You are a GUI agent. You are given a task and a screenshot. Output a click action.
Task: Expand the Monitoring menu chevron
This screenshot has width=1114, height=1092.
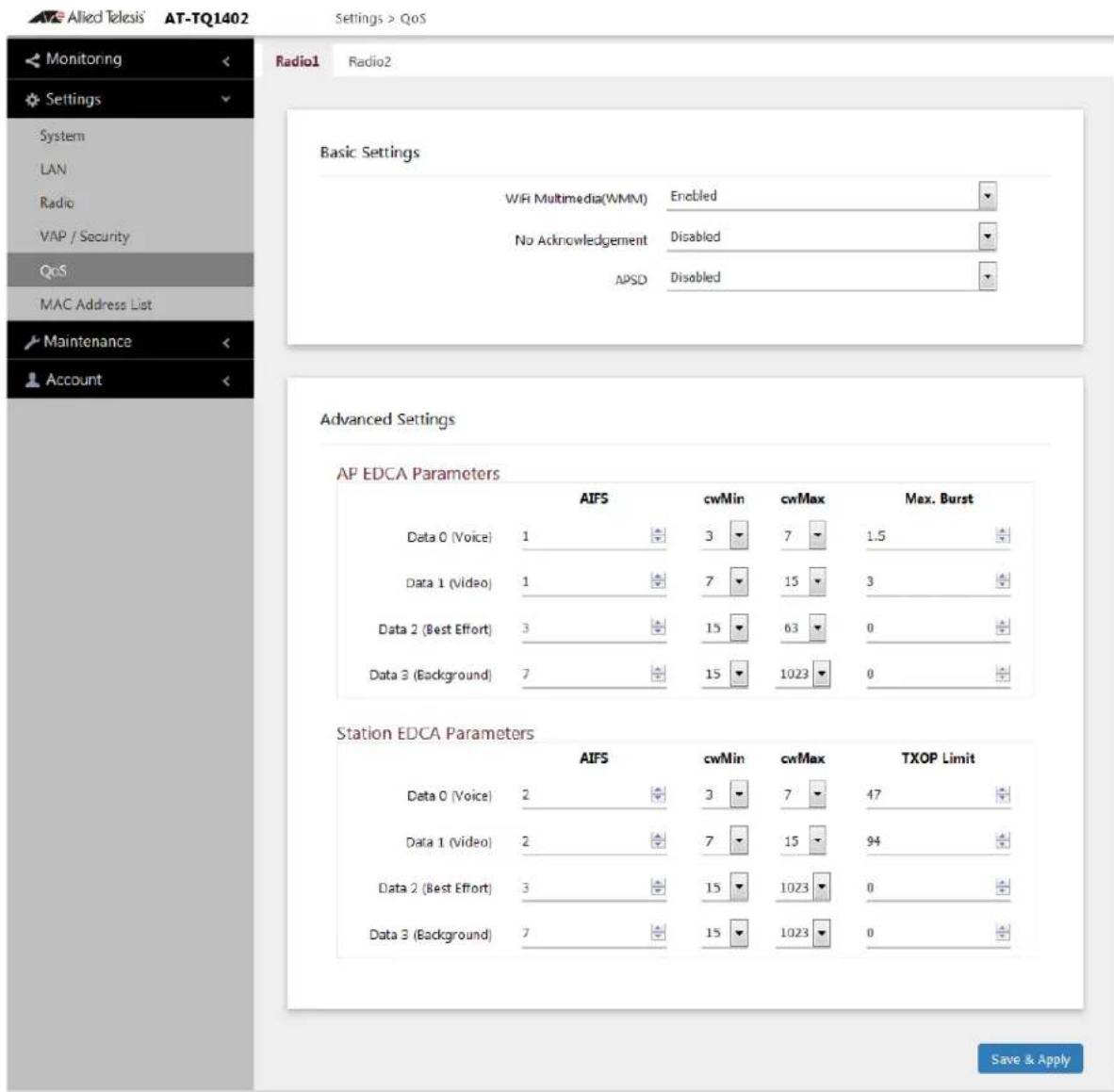point(226,61)
